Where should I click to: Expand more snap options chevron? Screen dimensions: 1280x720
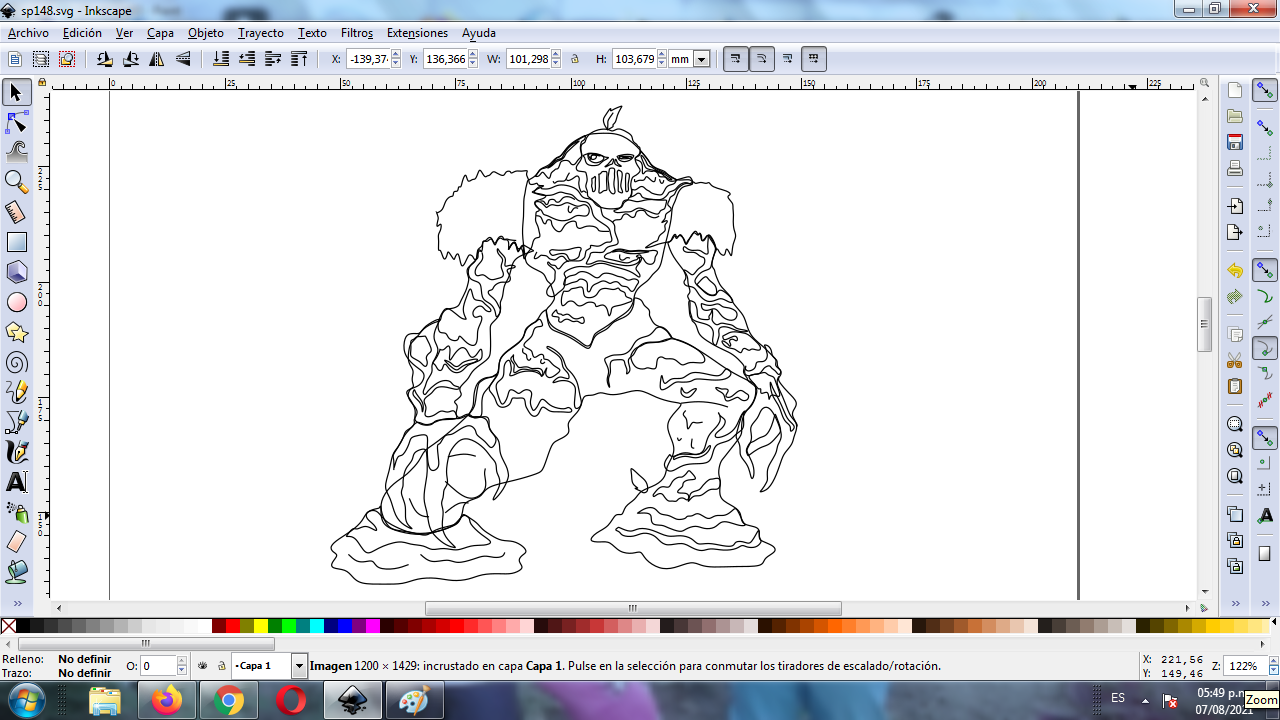[1265, 603]
